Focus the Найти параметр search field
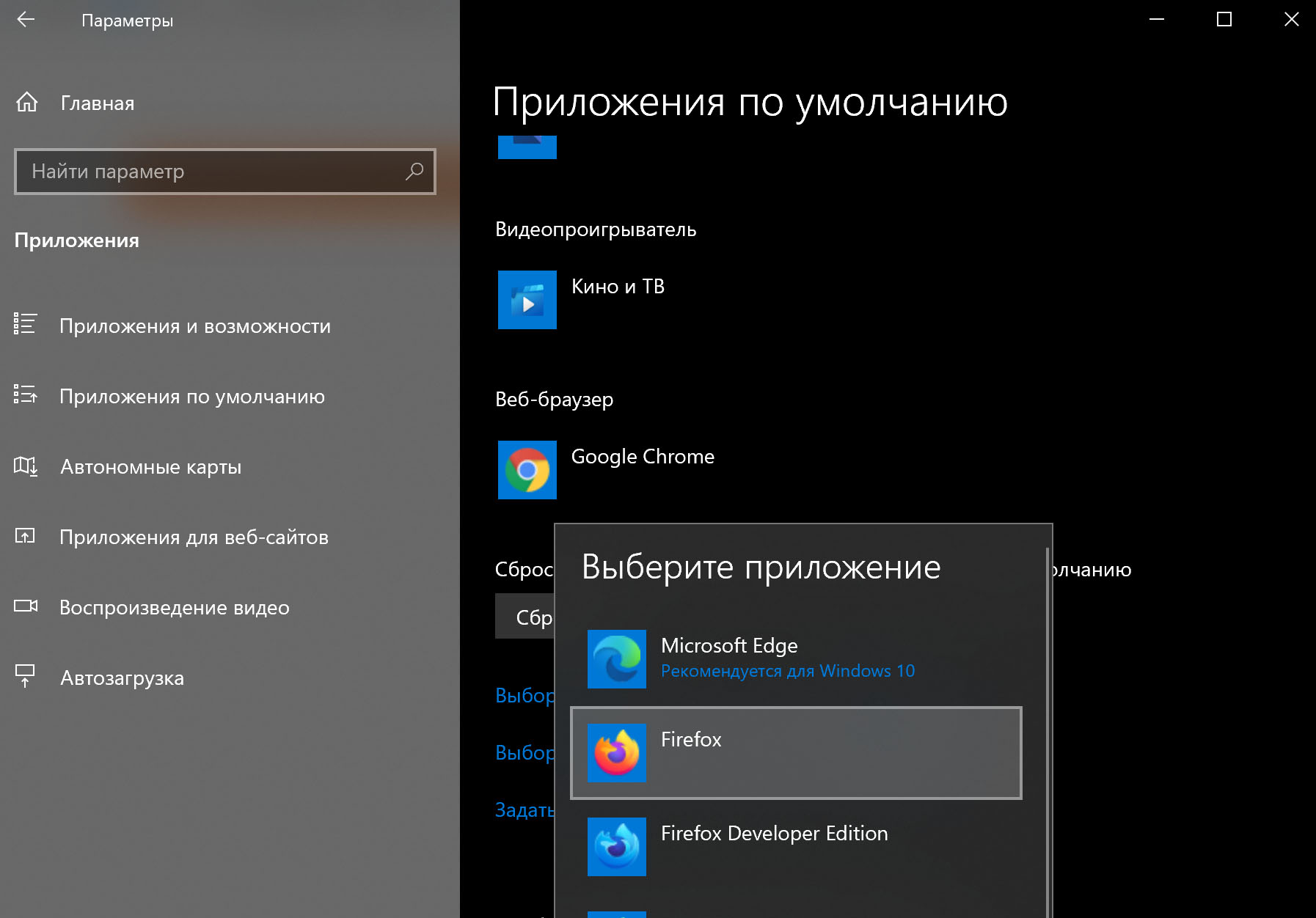The image size is (1316, 918). [225, 172]
